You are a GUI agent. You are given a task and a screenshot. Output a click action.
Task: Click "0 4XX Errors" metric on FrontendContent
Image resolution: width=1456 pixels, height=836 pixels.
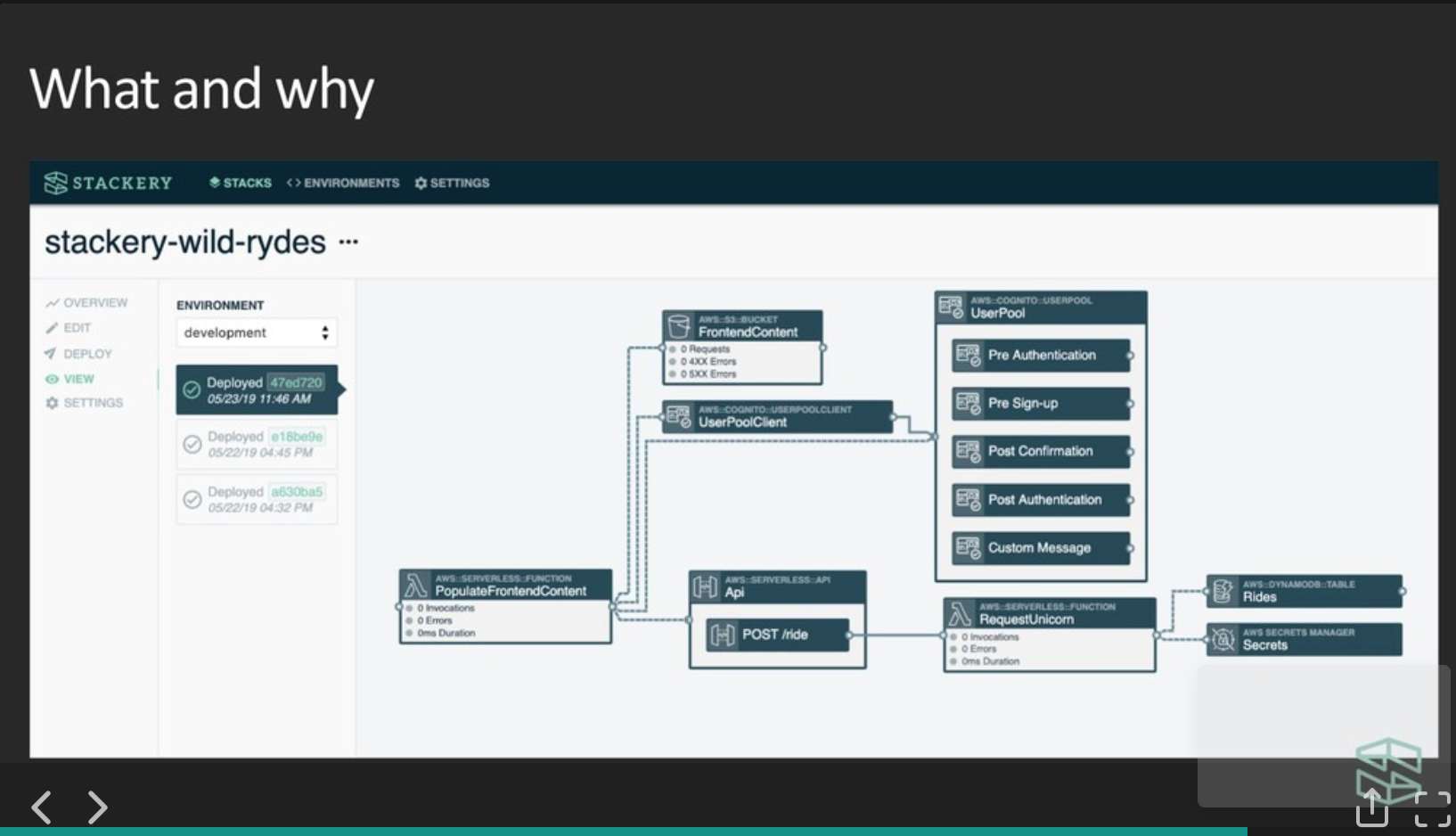pos(708,362)
